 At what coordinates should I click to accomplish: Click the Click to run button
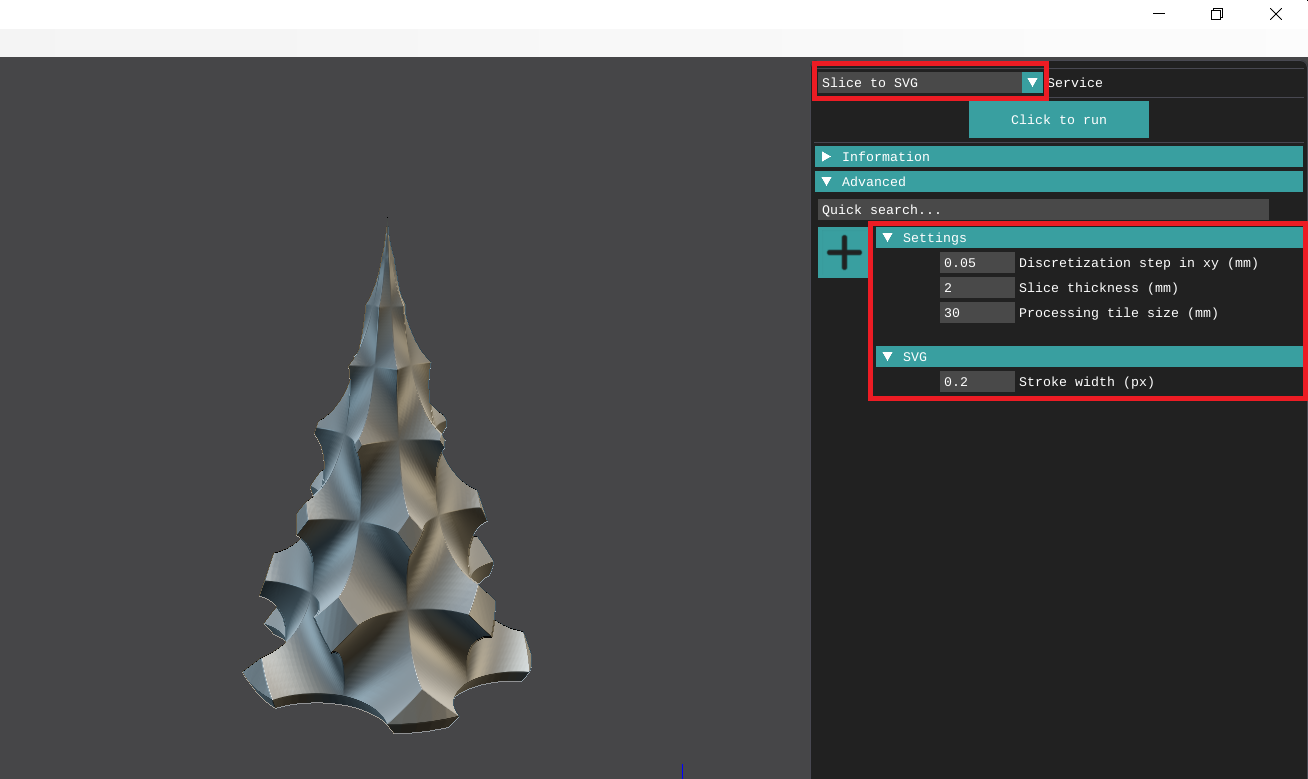[x=1058, y=120]
